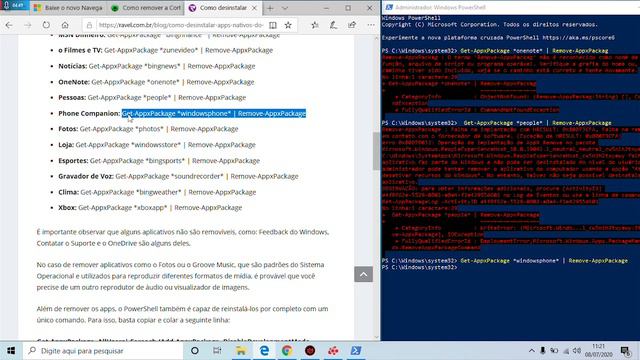Open the Action Center notifications icon

[625, 351]
